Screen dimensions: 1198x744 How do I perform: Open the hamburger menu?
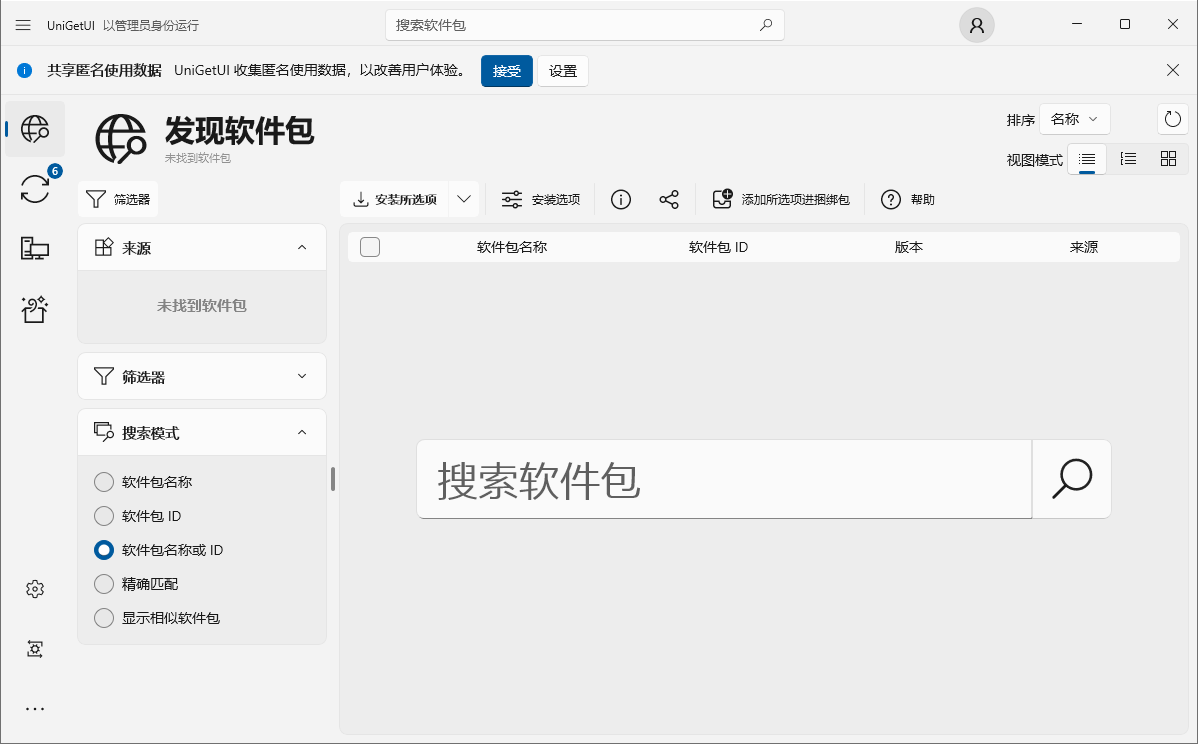click(22, 25)
